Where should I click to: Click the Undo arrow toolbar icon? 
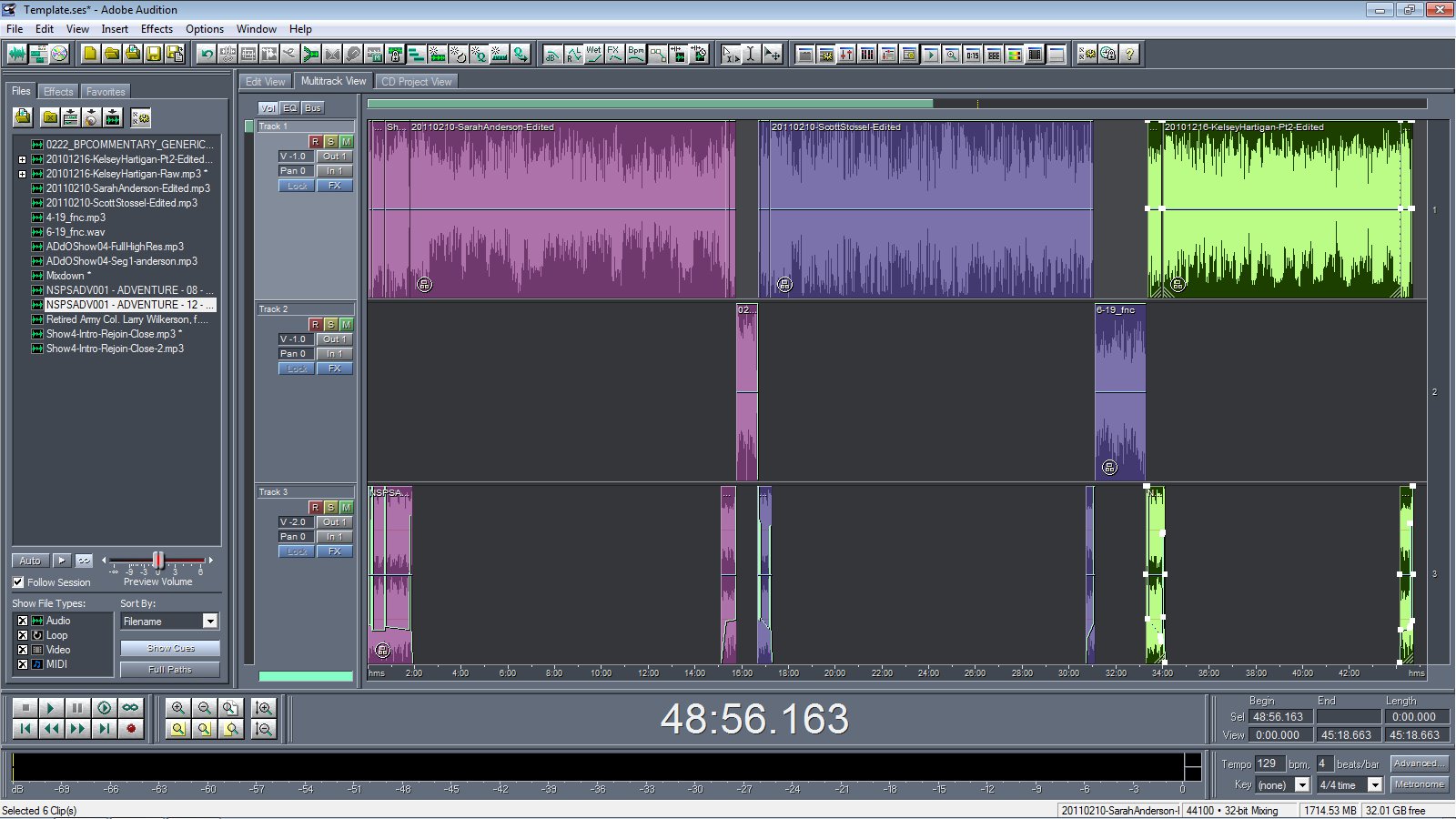coord(207,54)
